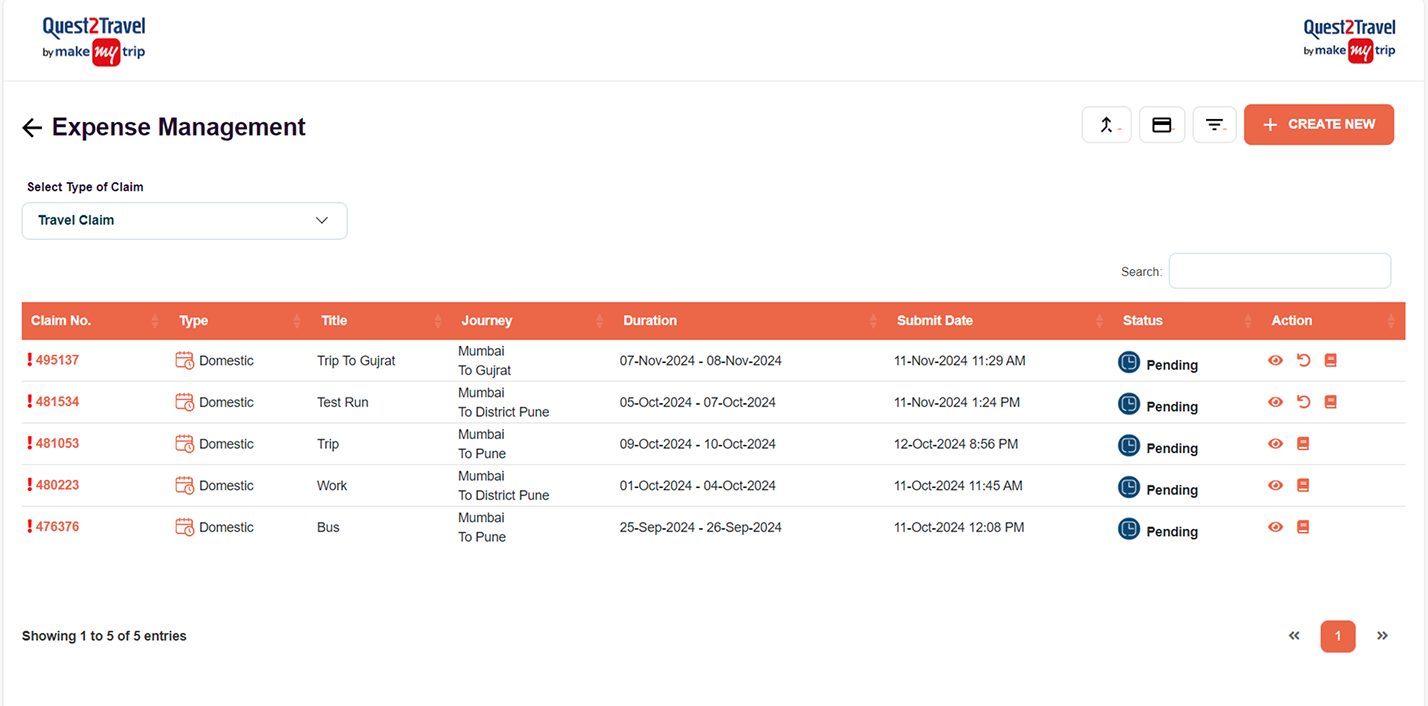This screenshot has height=706, width=1428.
Task: Click the Pending clock icon for claim 476376
Action: point(1129,530)
